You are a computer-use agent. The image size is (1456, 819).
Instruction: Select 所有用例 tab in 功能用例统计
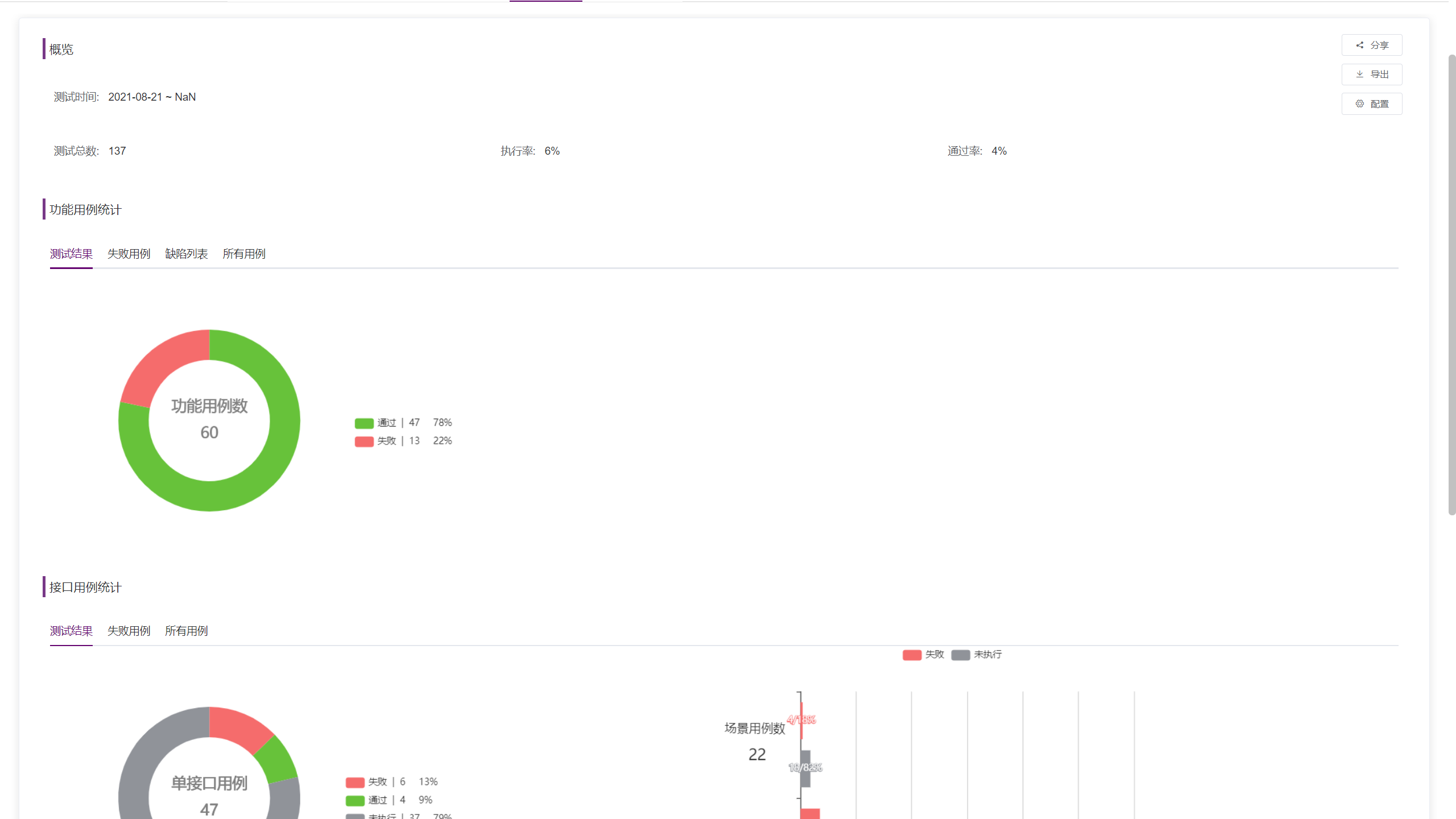click(243, 254)
